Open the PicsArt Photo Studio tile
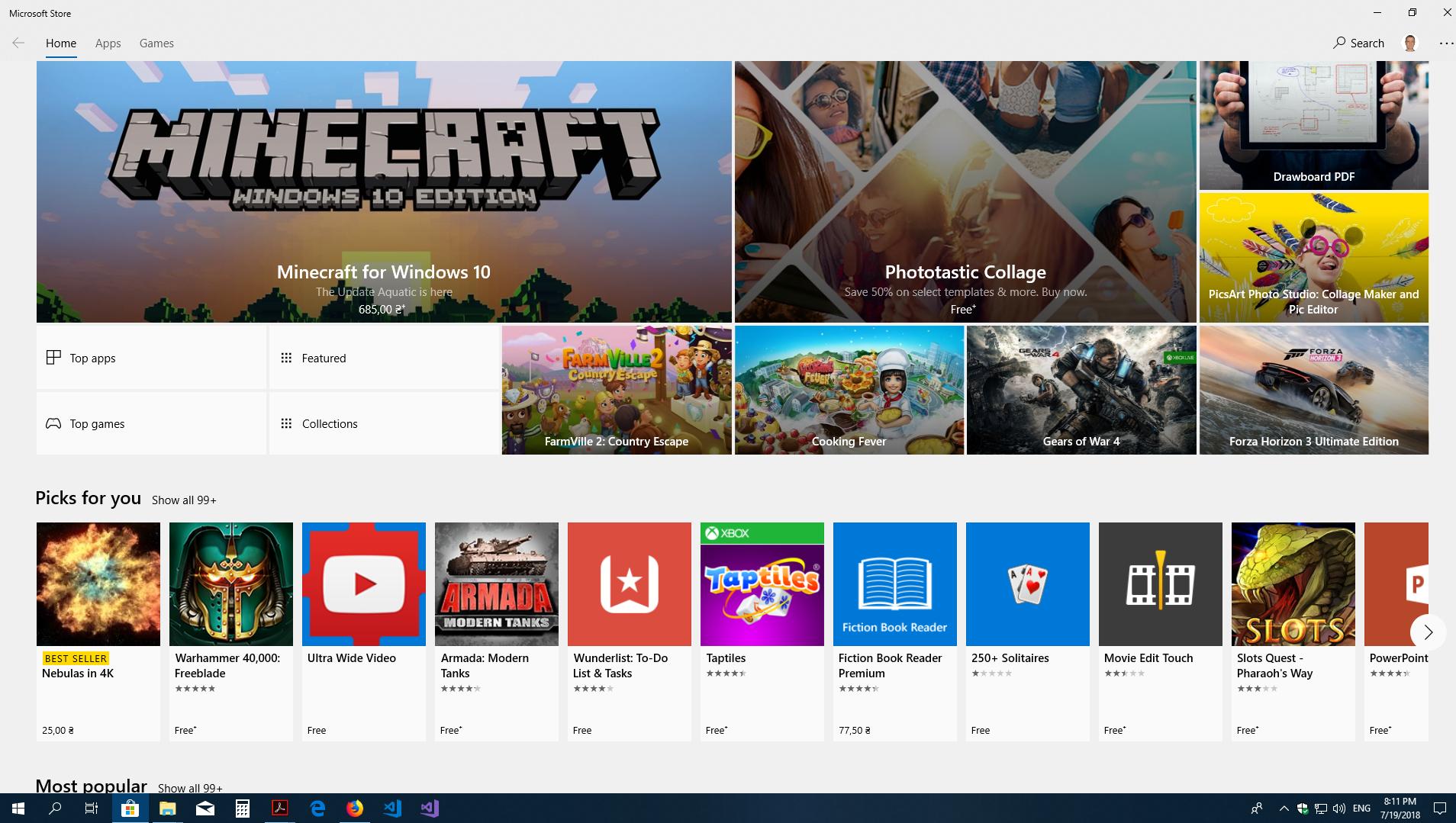 click(x=1314, y=258)
